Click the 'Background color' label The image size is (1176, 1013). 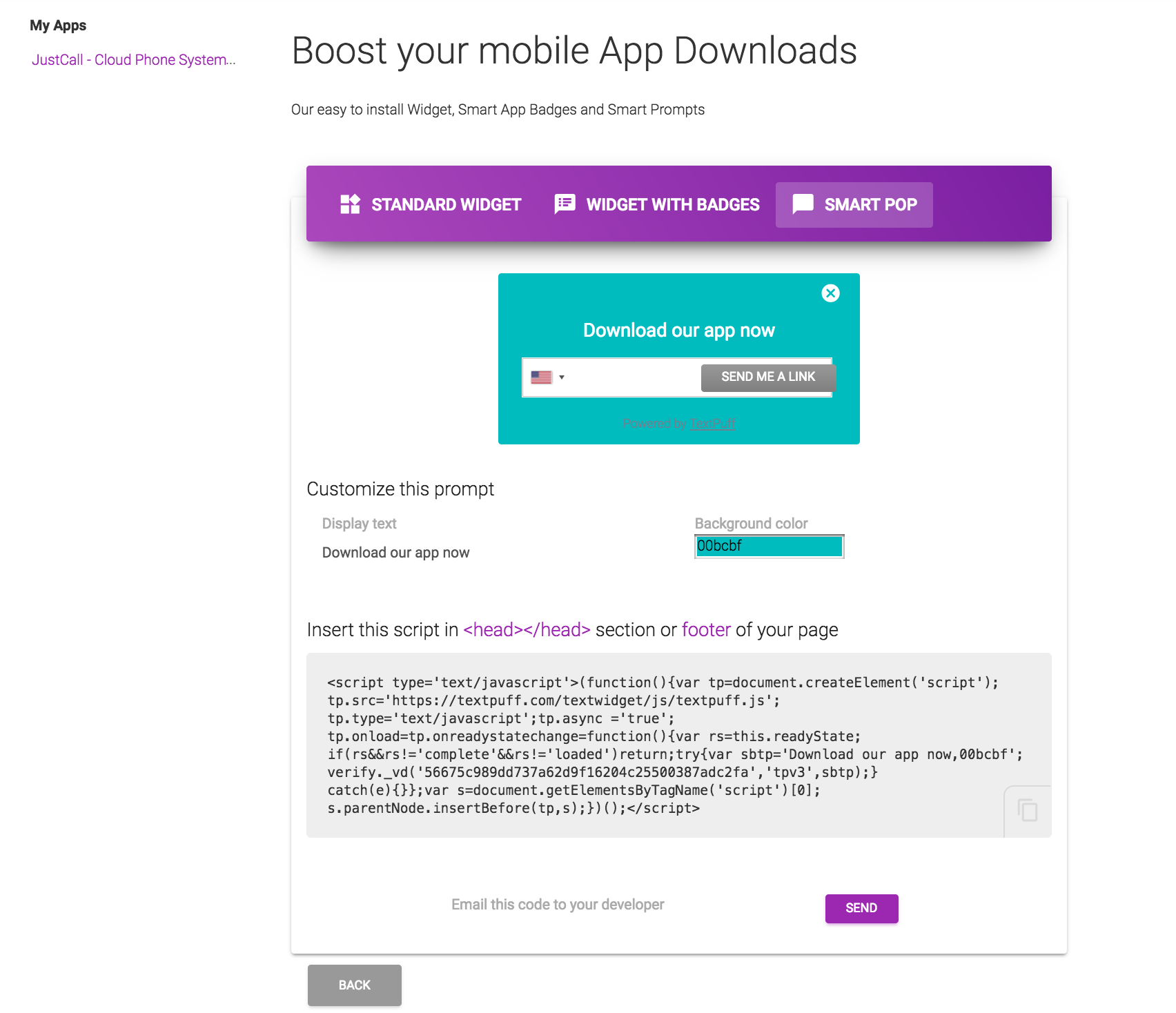(751, 524)
